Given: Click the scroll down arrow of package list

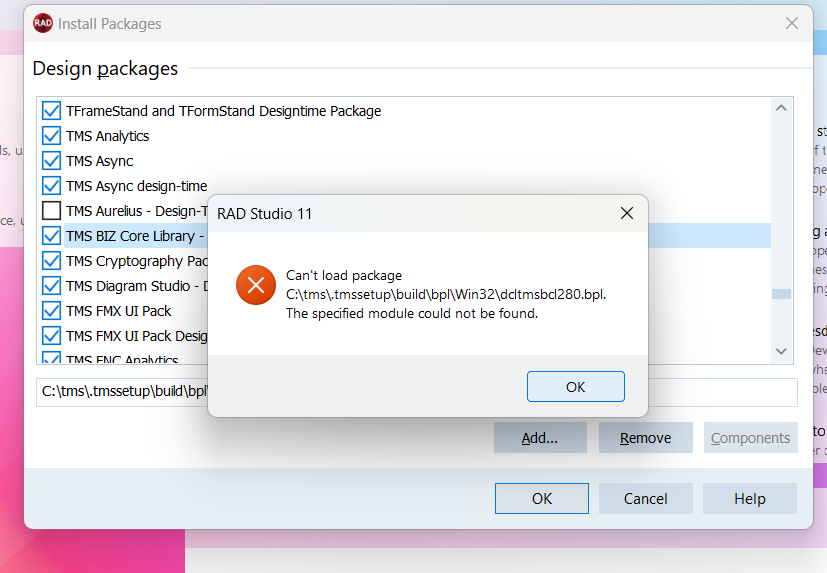Looking at the screenshot, I should (x=781, y=351).
